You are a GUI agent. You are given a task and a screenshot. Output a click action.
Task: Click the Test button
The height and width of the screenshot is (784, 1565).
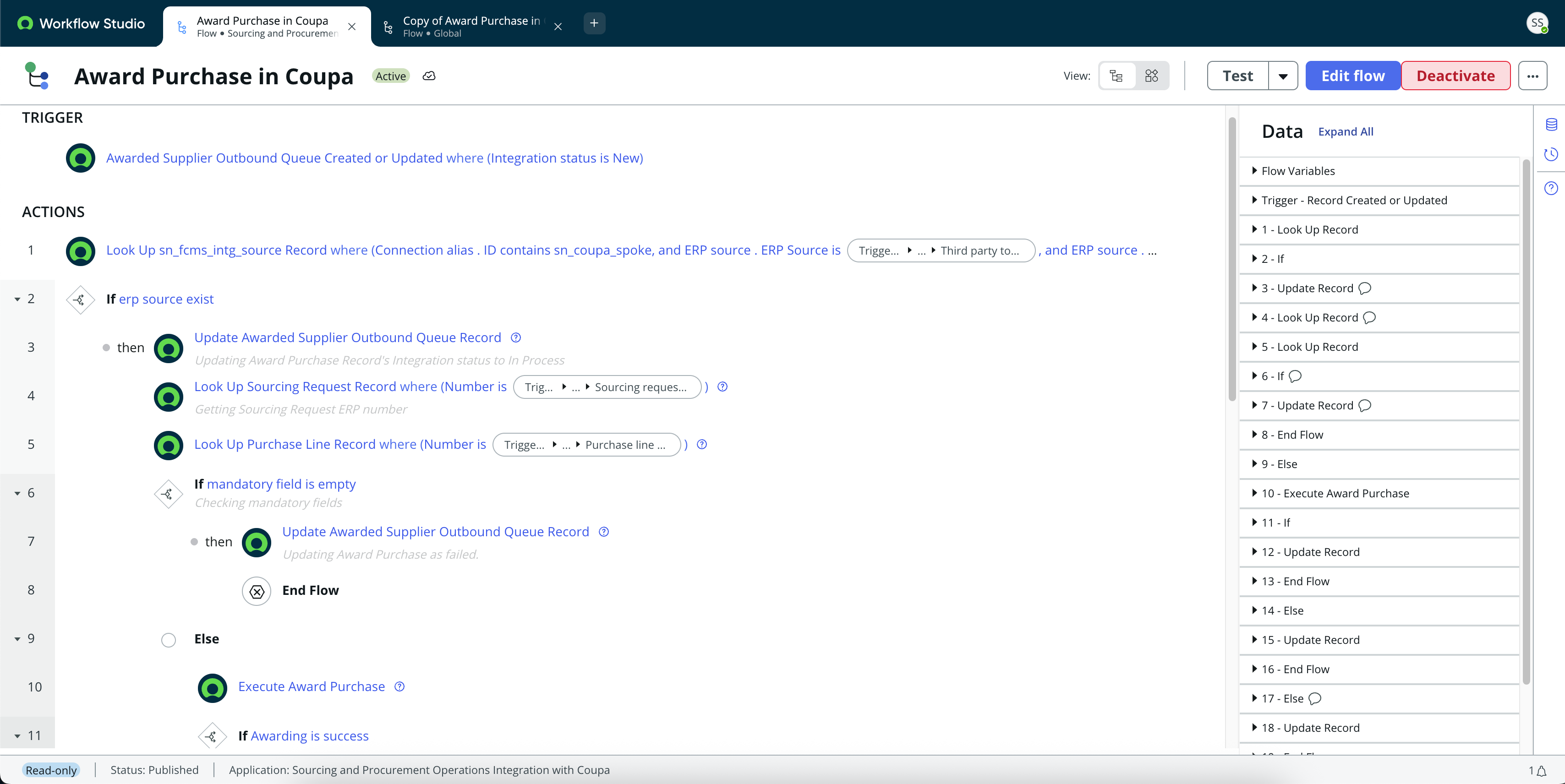1237,76
